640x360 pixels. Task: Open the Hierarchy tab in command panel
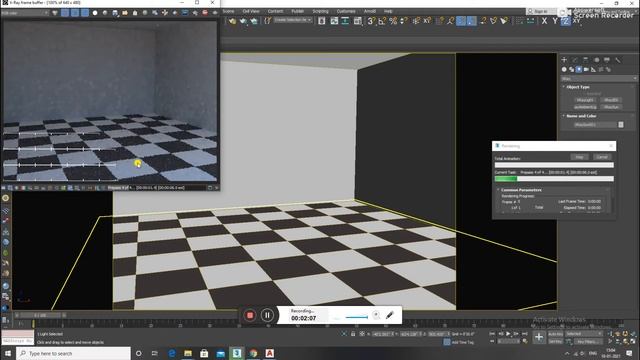click(x=586, y=60)
